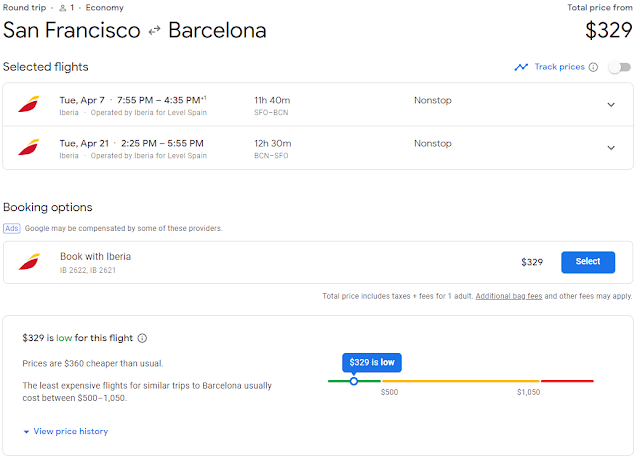
Task: Toggle the Track prices switch
Action: coord(619,67)
